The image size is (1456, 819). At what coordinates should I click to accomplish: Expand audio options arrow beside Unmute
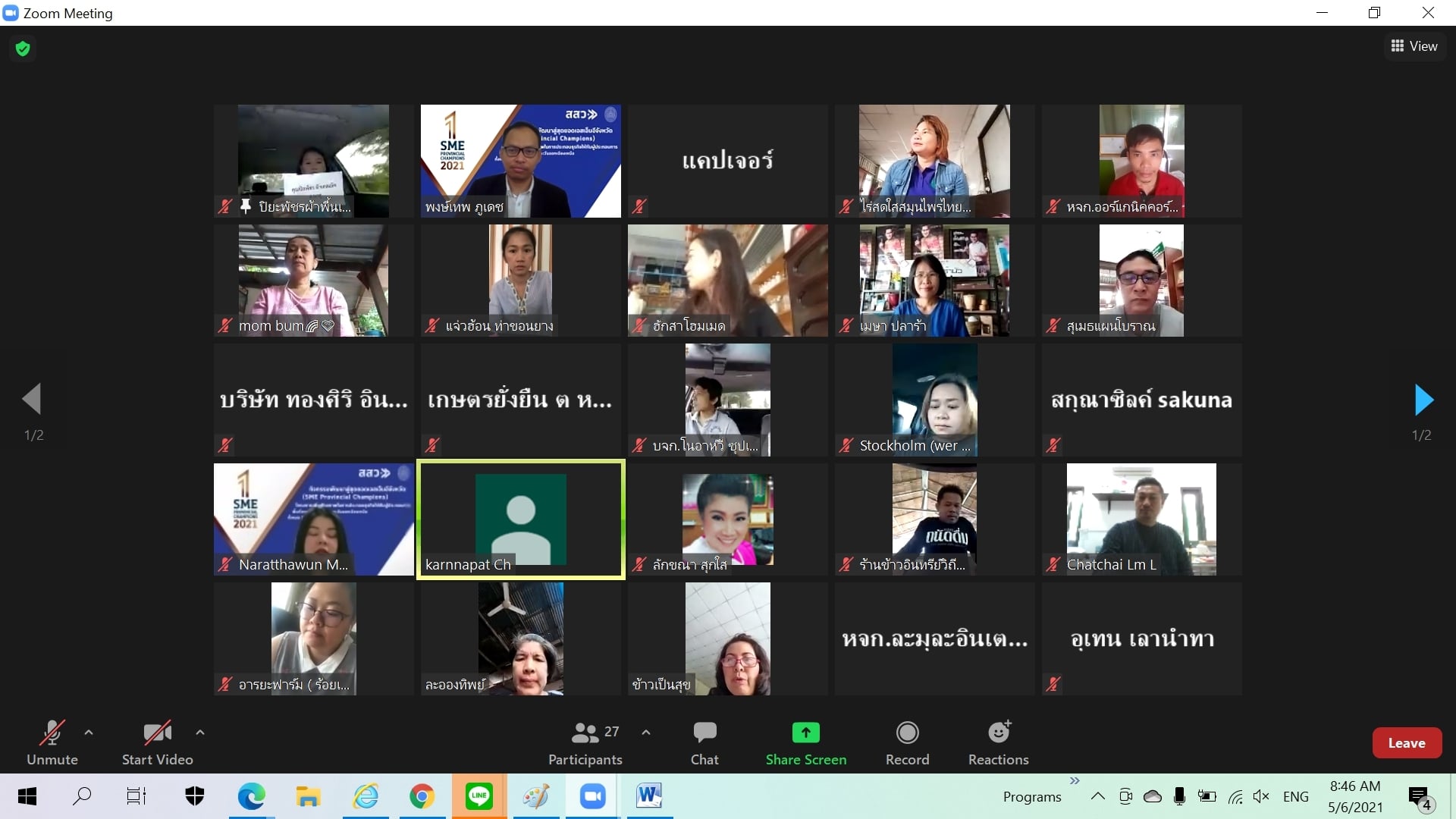(x=89, y=733)
